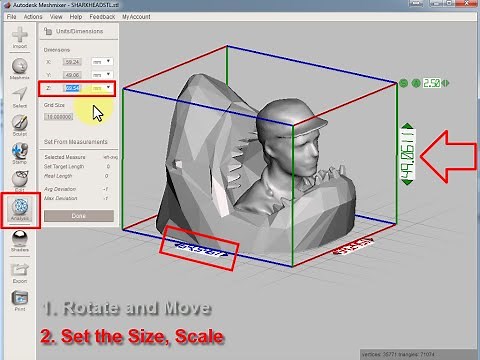Click the Meshmixer window title bar text
The image size is (480, 360).
[x=66, y=5]
